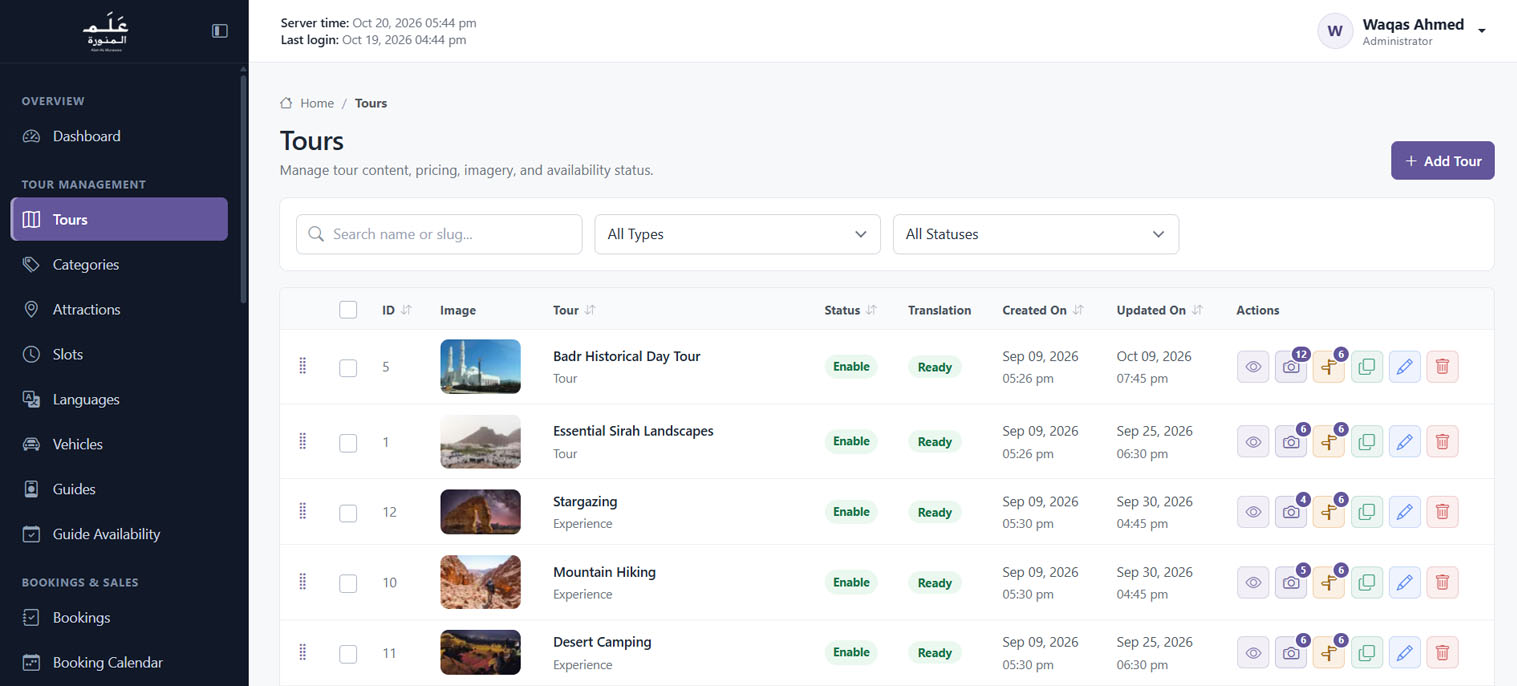Image resolution: width=1517 pixels, height=686 pixels.
Task: Open the photo gallery for Mountain Hiking
Action: (x=1291, y=582)
